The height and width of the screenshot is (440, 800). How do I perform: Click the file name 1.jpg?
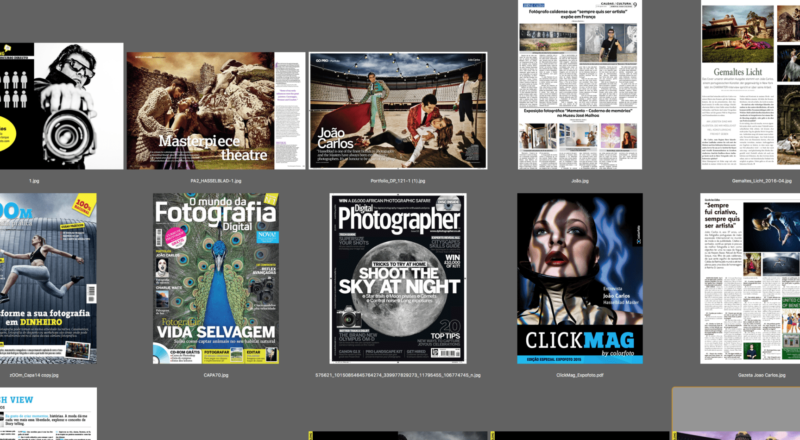pyautogui.click(x=34, y=181)
